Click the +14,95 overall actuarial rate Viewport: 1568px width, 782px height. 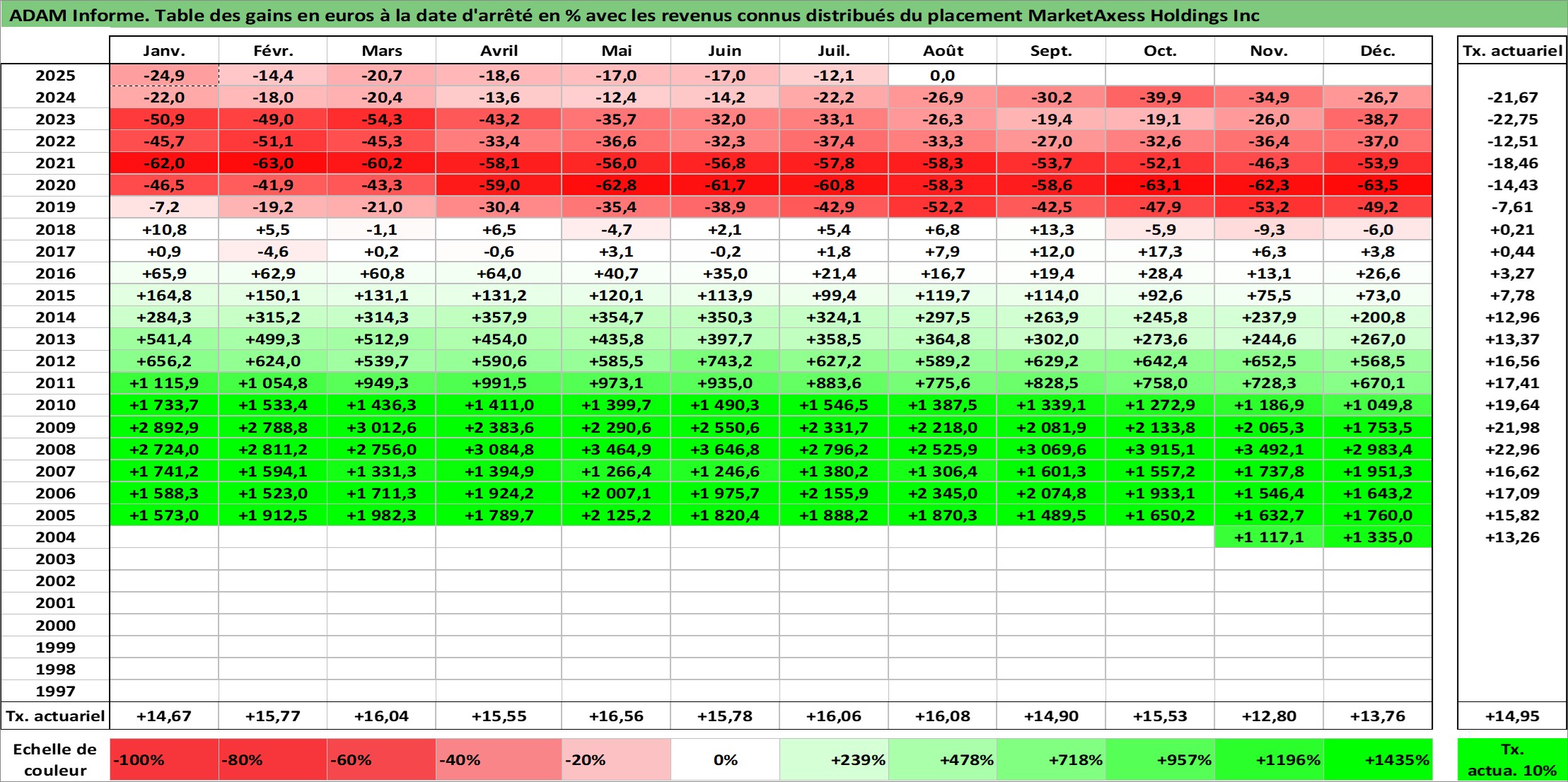(x=1512, y=716)
